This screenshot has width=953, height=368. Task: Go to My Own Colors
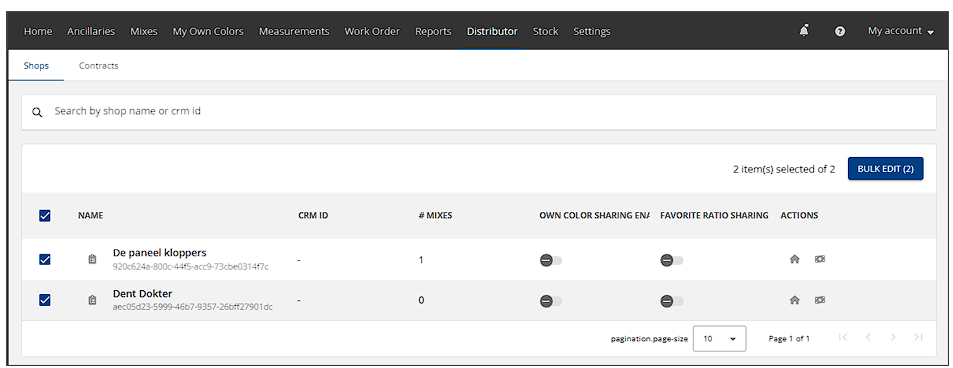click(208, 31)
